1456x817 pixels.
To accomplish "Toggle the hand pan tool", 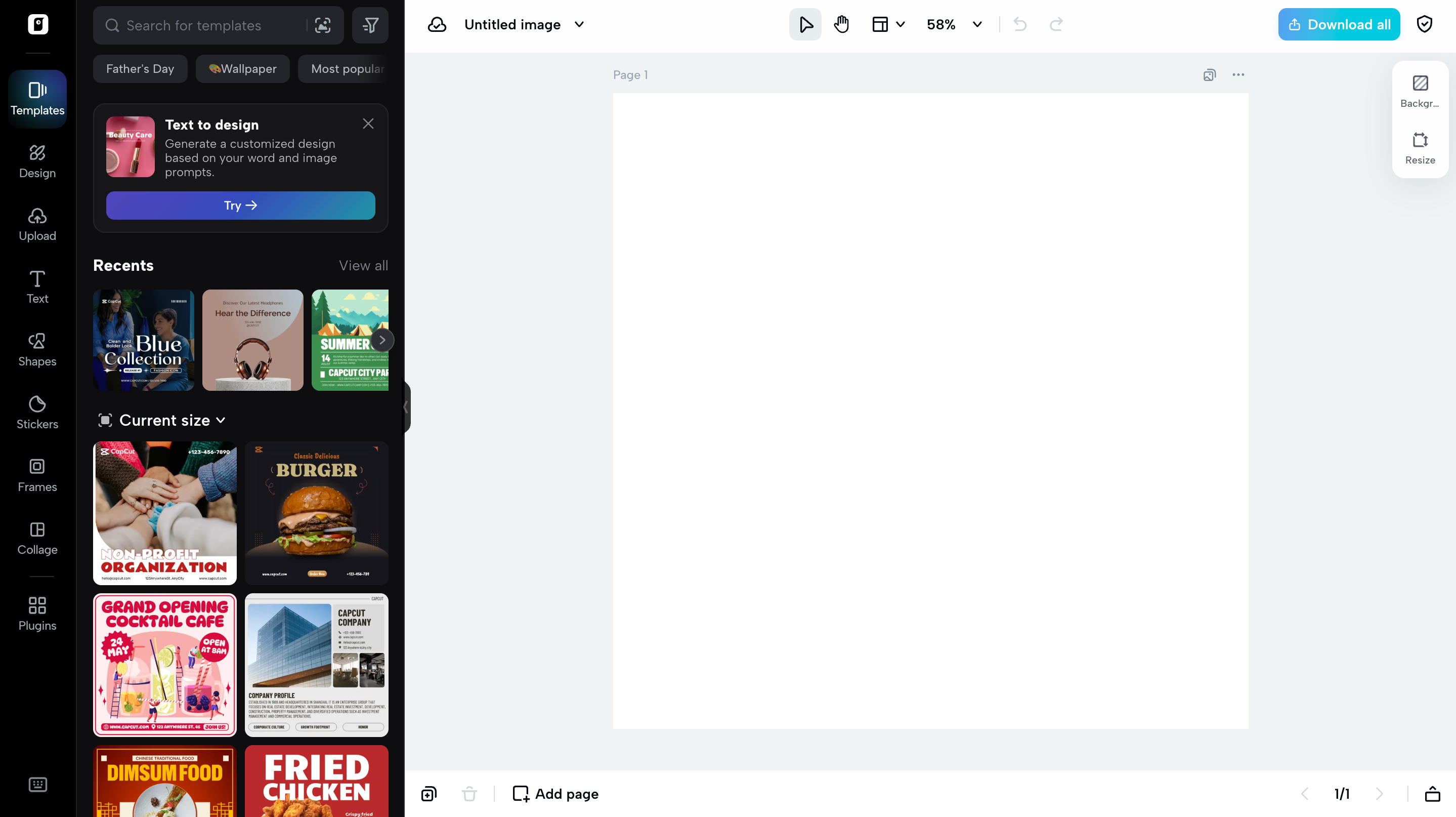I will coord(840,24).
